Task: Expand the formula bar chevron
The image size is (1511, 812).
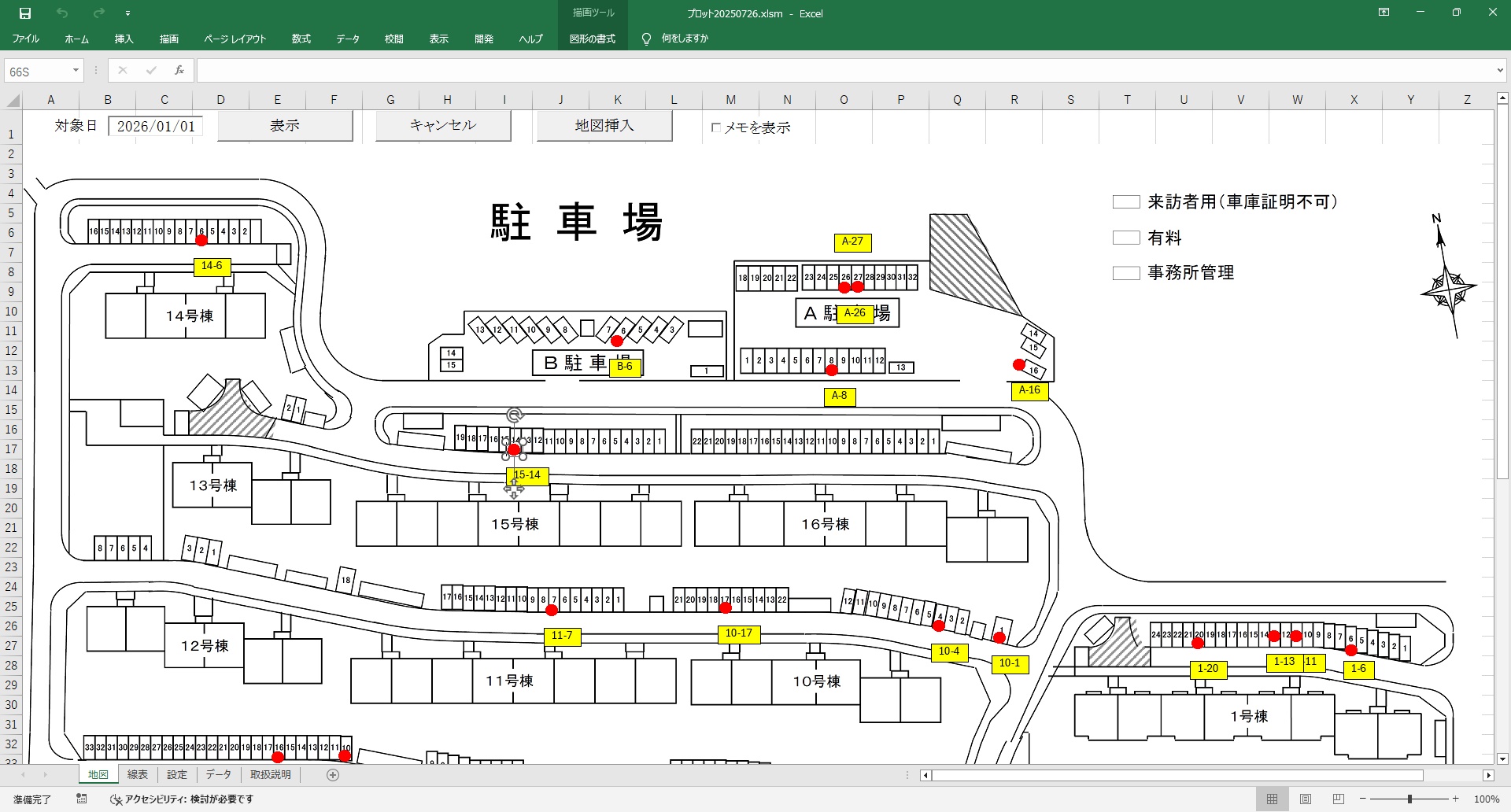Action: (x=1500, y=71)
